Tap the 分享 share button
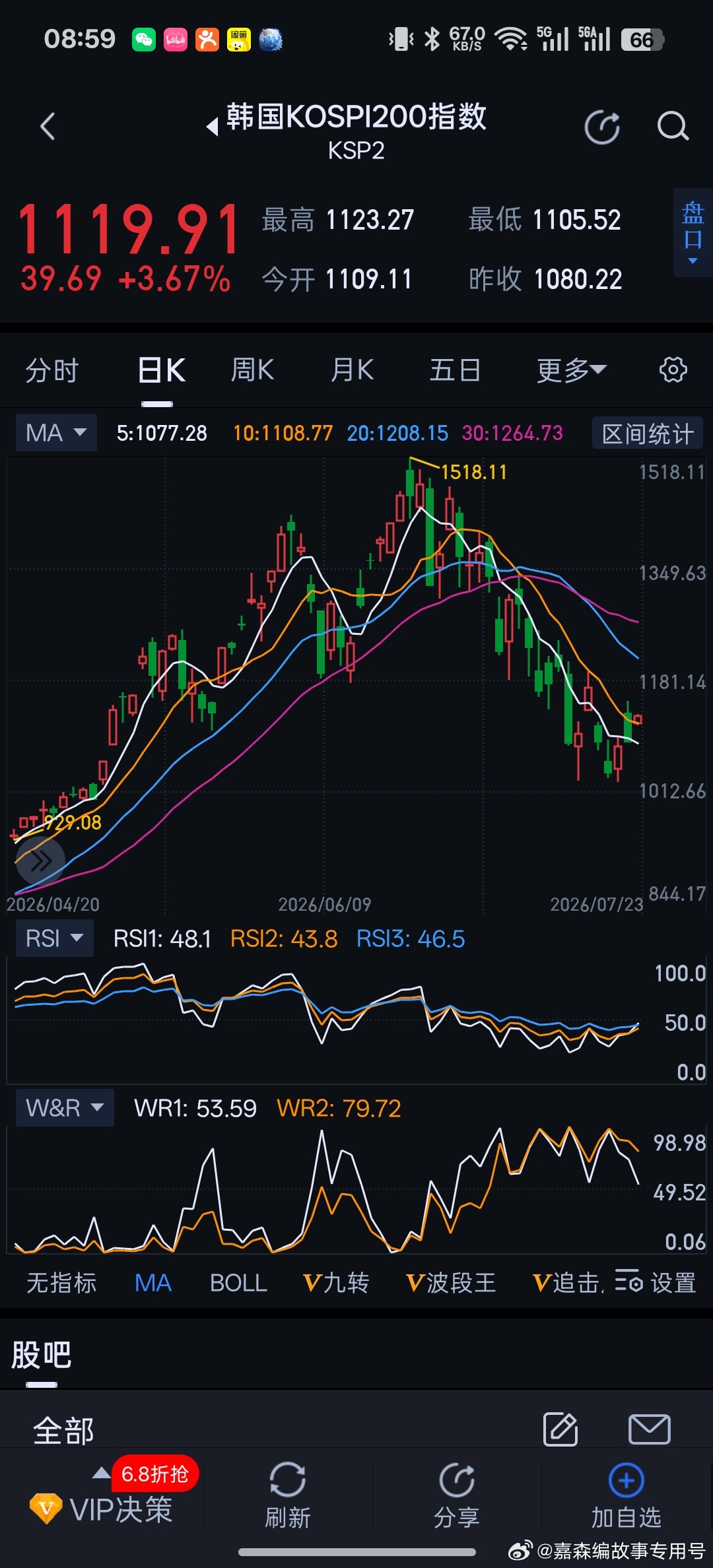The width and height of the screenshot is (713, 1568). pos(456,1495)
